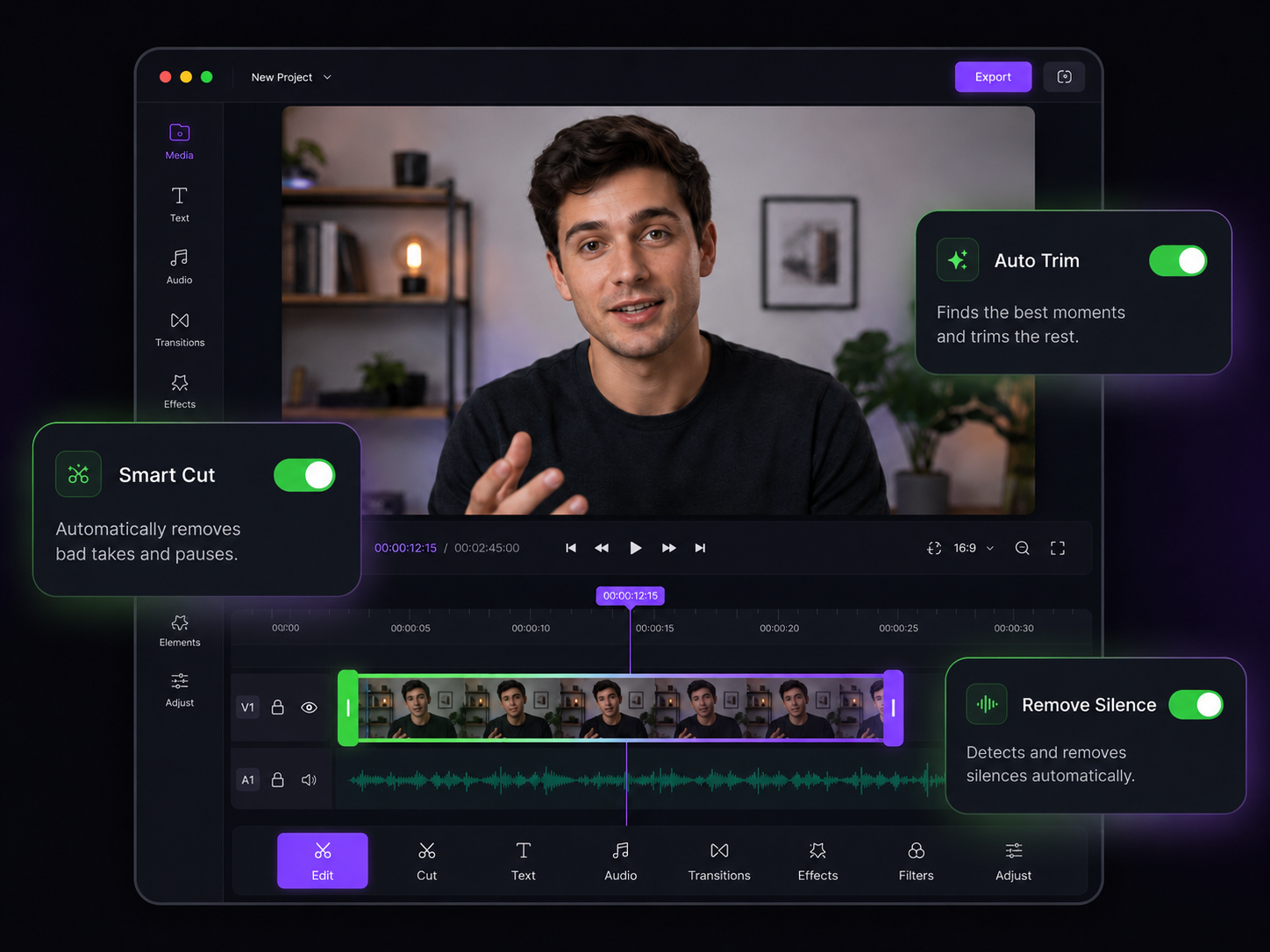Toggle the Auto Trim switch
The height and width of the screenshot is (952, 1270).
pos(1178,260)
